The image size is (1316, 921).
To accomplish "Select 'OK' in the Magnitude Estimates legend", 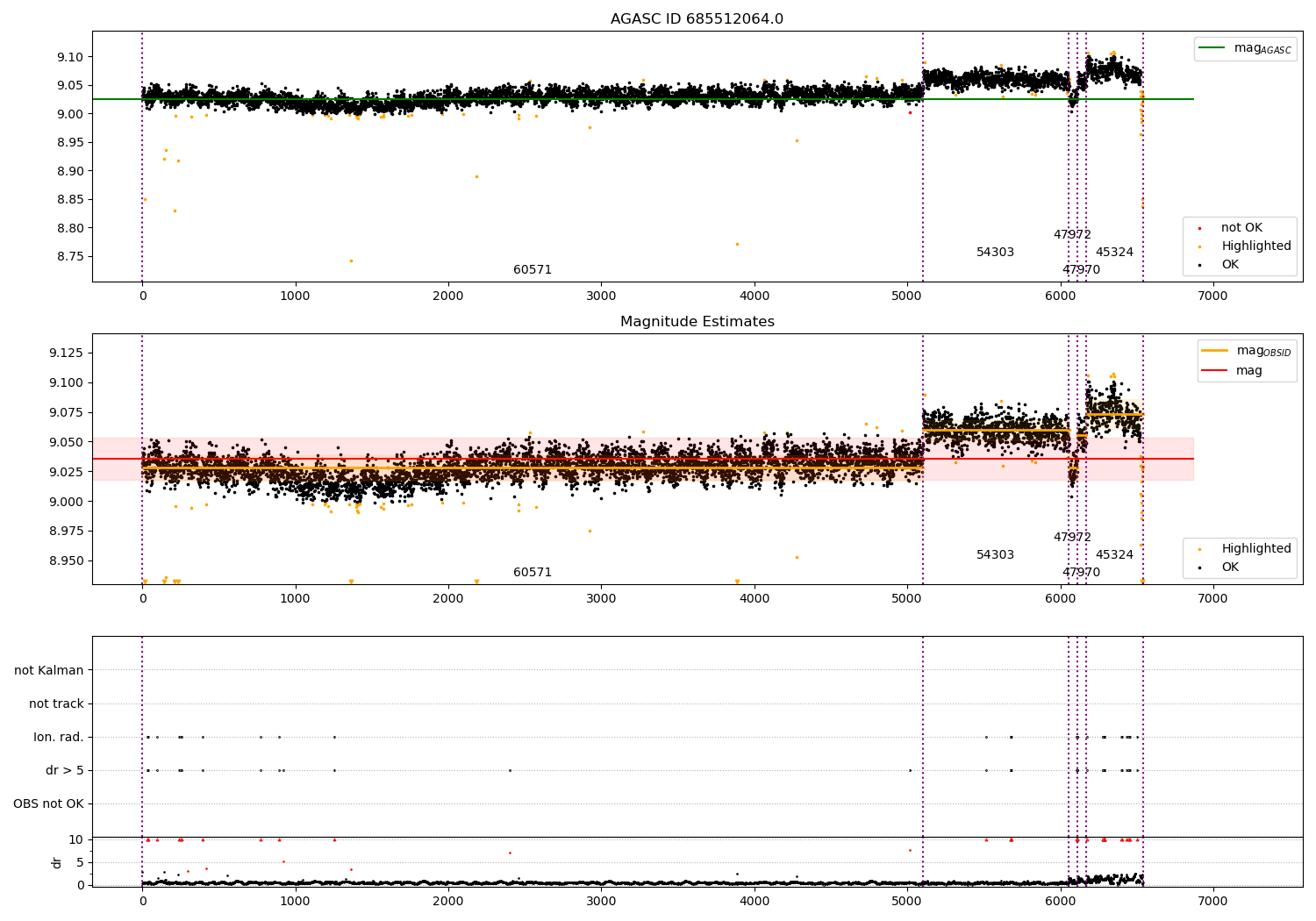I will tap(1230, 568).
